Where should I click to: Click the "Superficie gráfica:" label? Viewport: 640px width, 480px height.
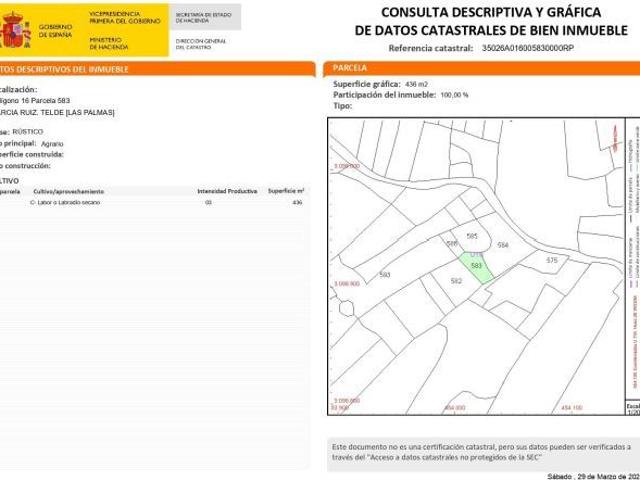(x=367, y=84)
